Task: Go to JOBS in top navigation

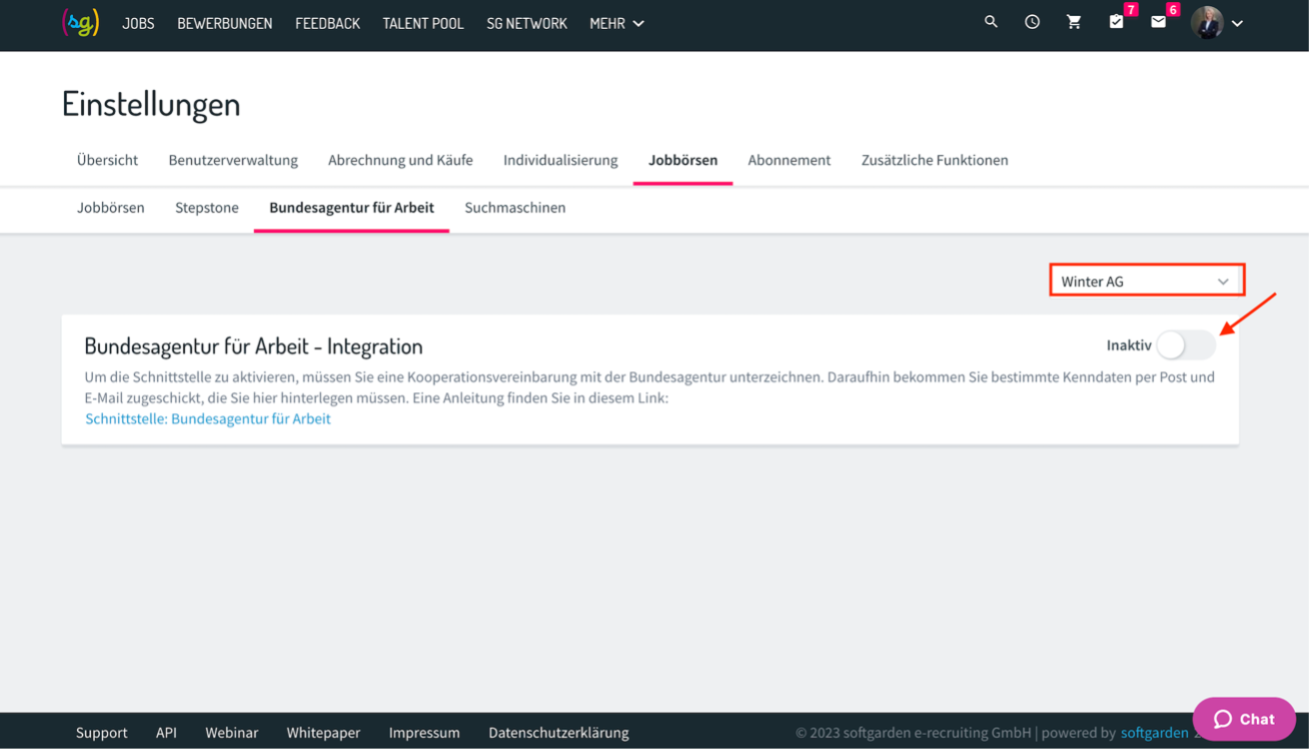Action: click(139, 23)
